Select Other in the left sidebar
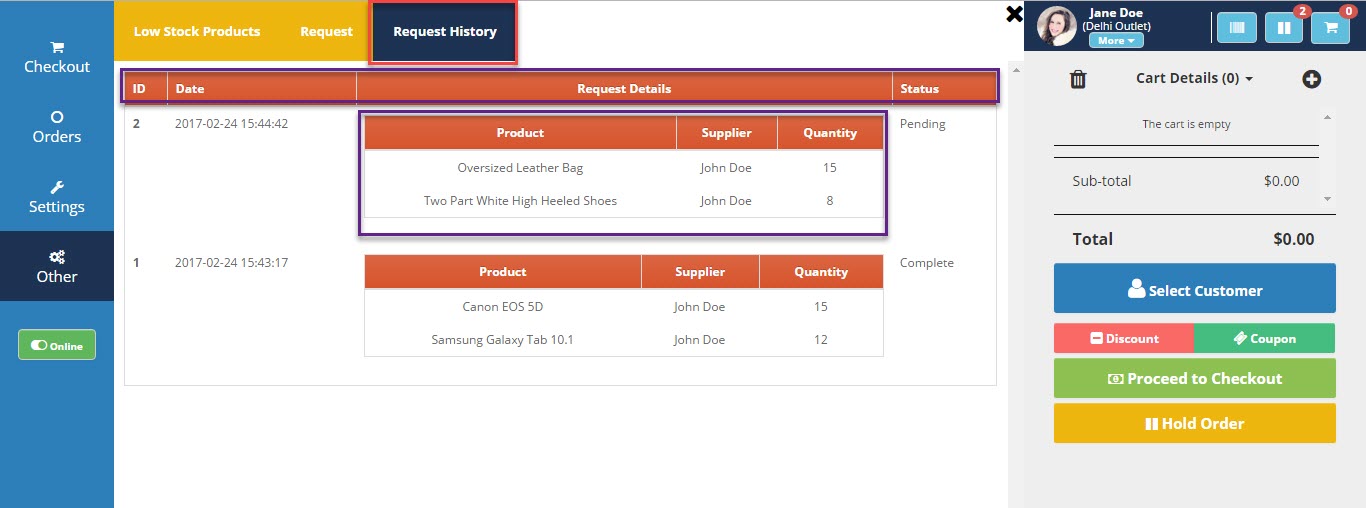The width and height of the screenshot is (1366, 508). 57,267
